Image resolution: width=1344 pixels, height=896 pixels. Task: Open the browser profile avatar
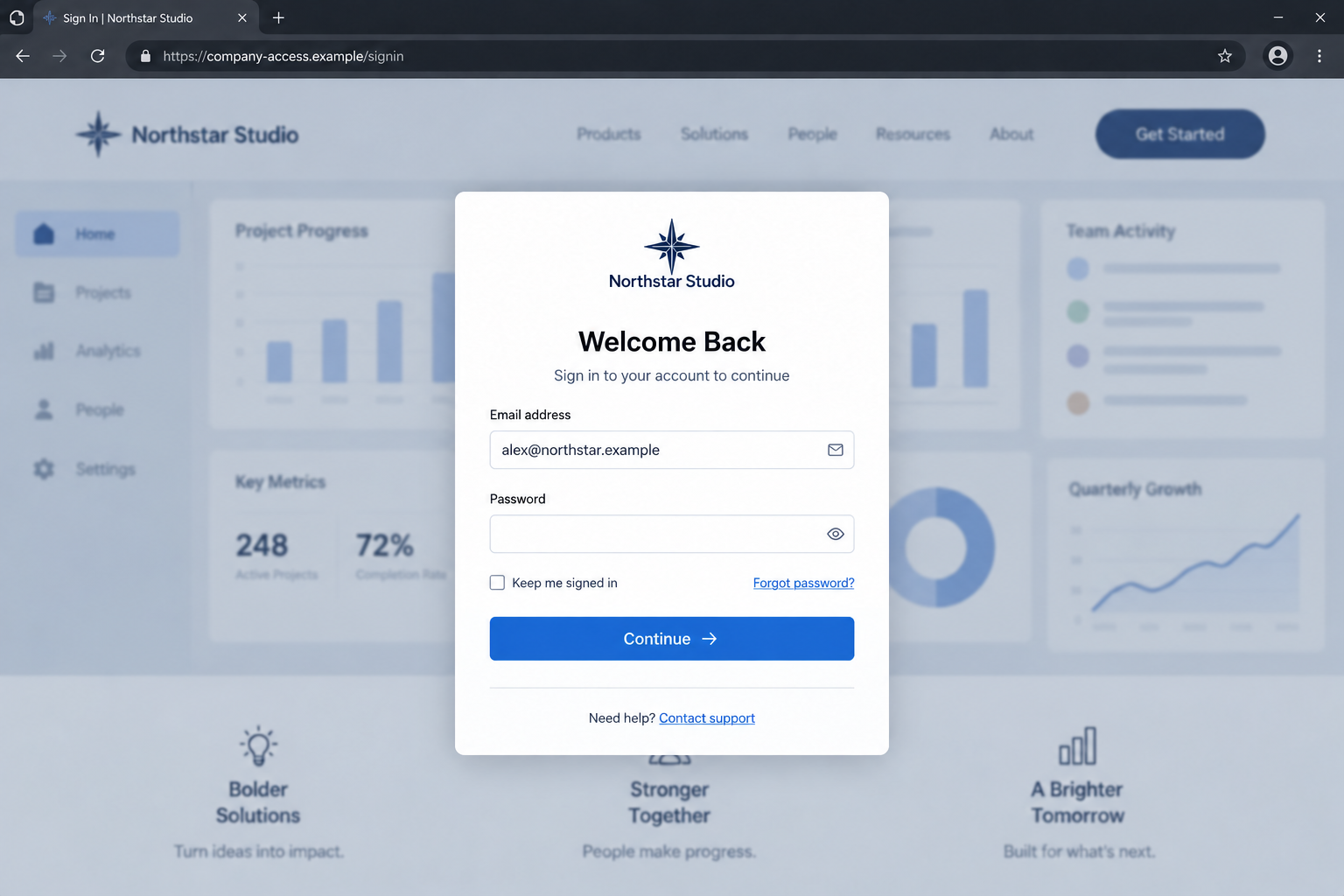pos(1278,56)
